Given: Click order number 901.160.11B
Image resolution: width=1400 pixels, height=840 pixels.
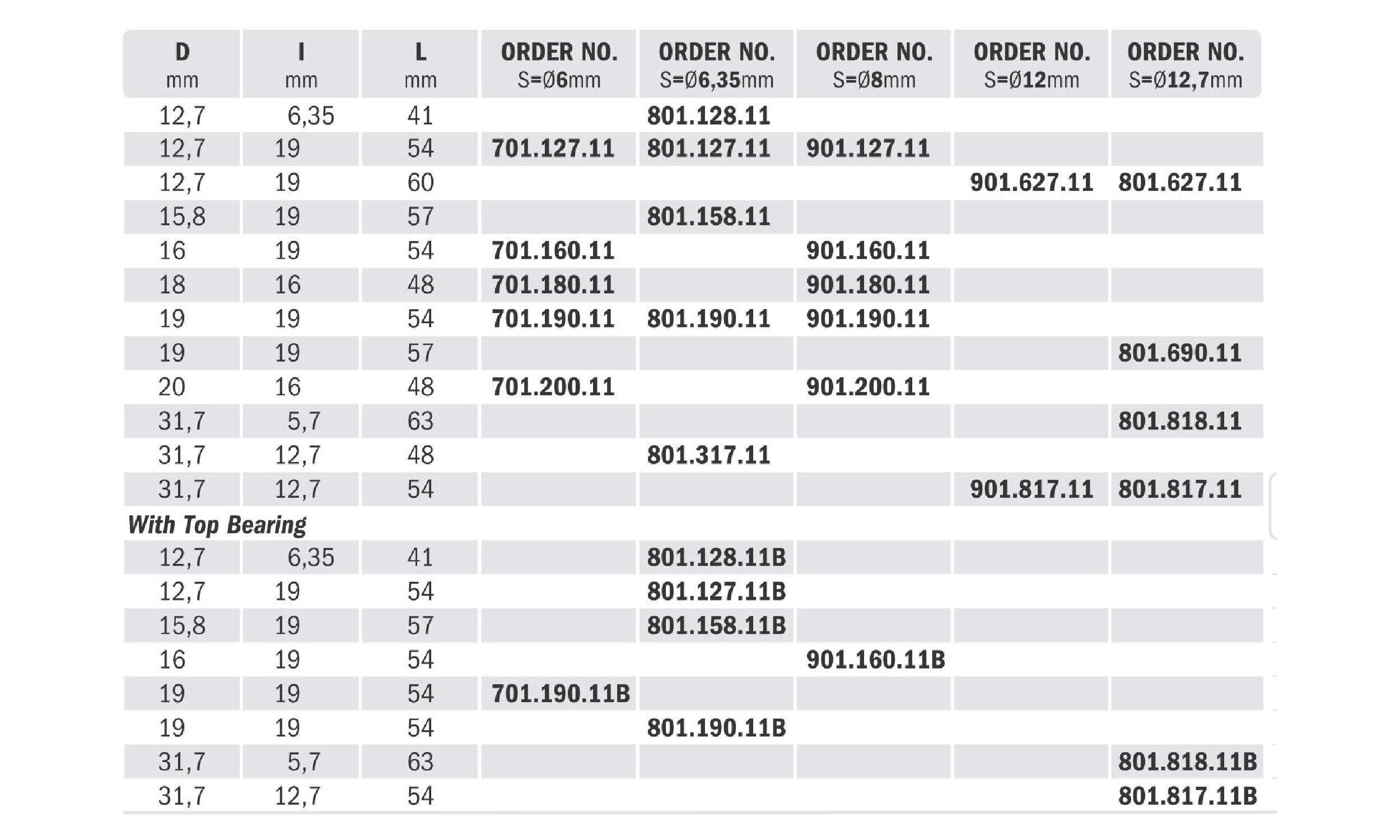Looking at the screenshot, I should pos(875,660).
